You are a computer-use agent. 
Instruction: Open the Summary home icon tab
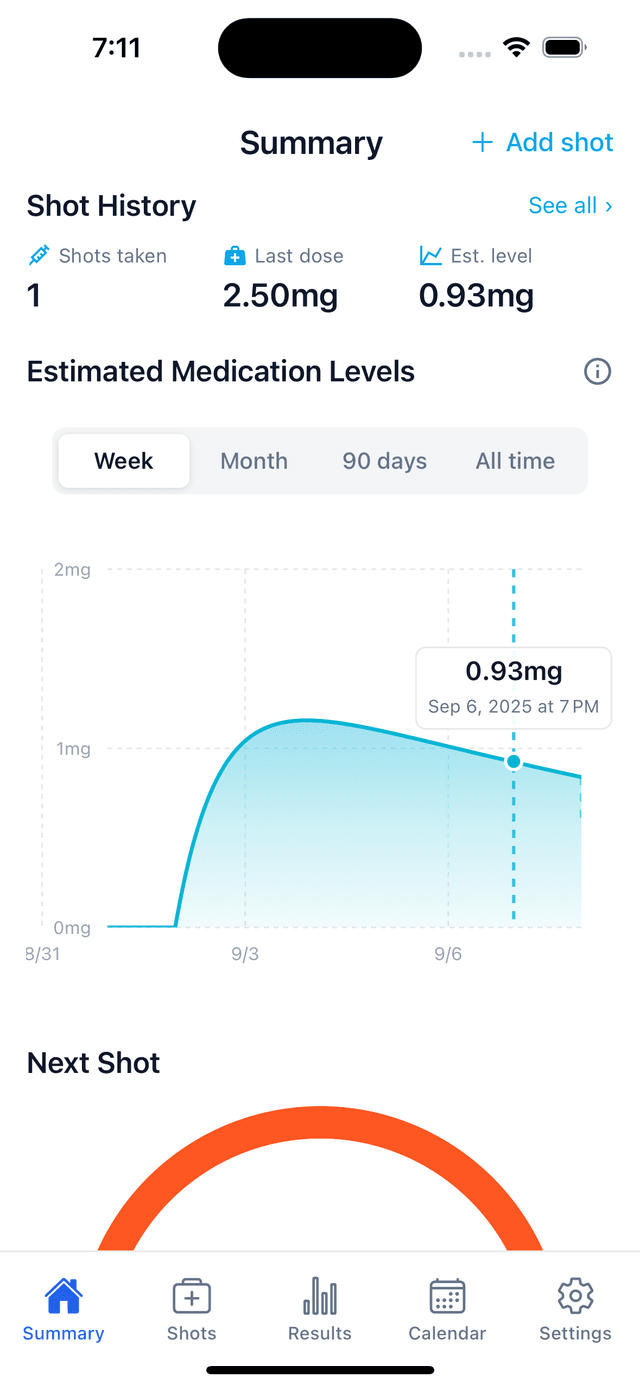[63, 1298]
